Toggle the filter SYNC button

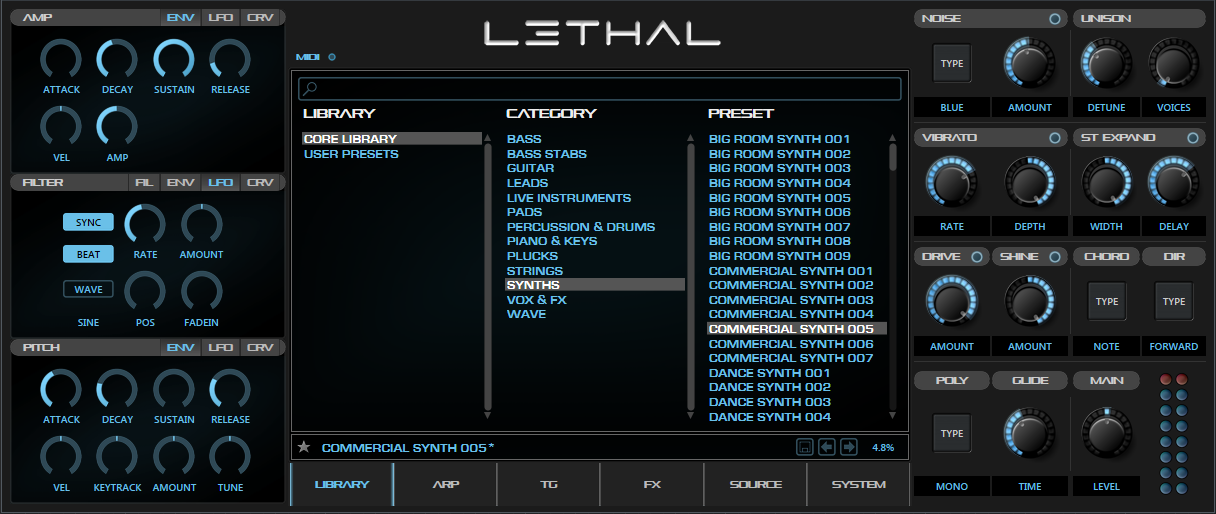[88, 222]
